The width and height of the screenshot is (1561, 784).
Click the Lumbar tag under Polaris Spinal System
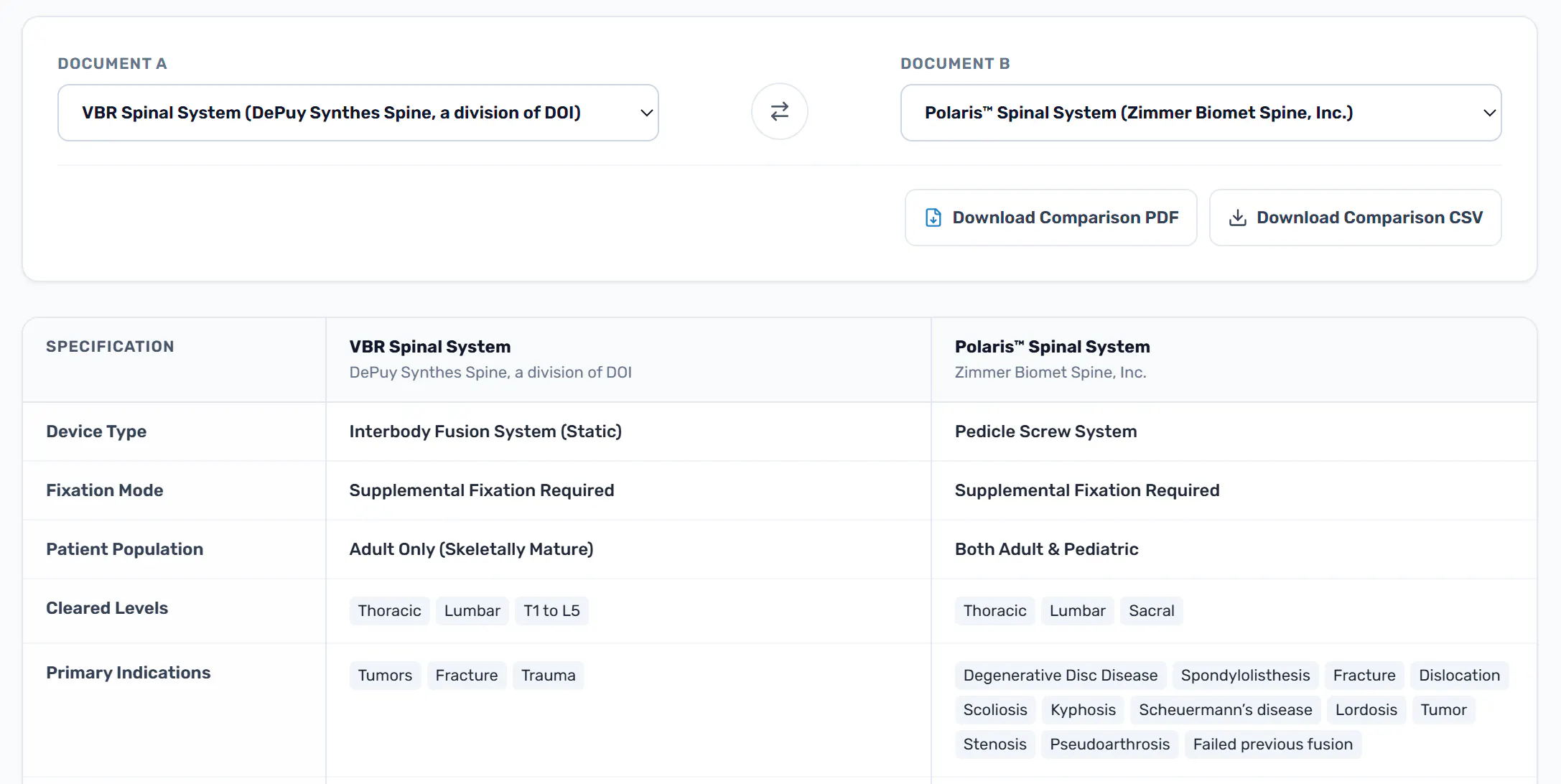coord(1077,611)
